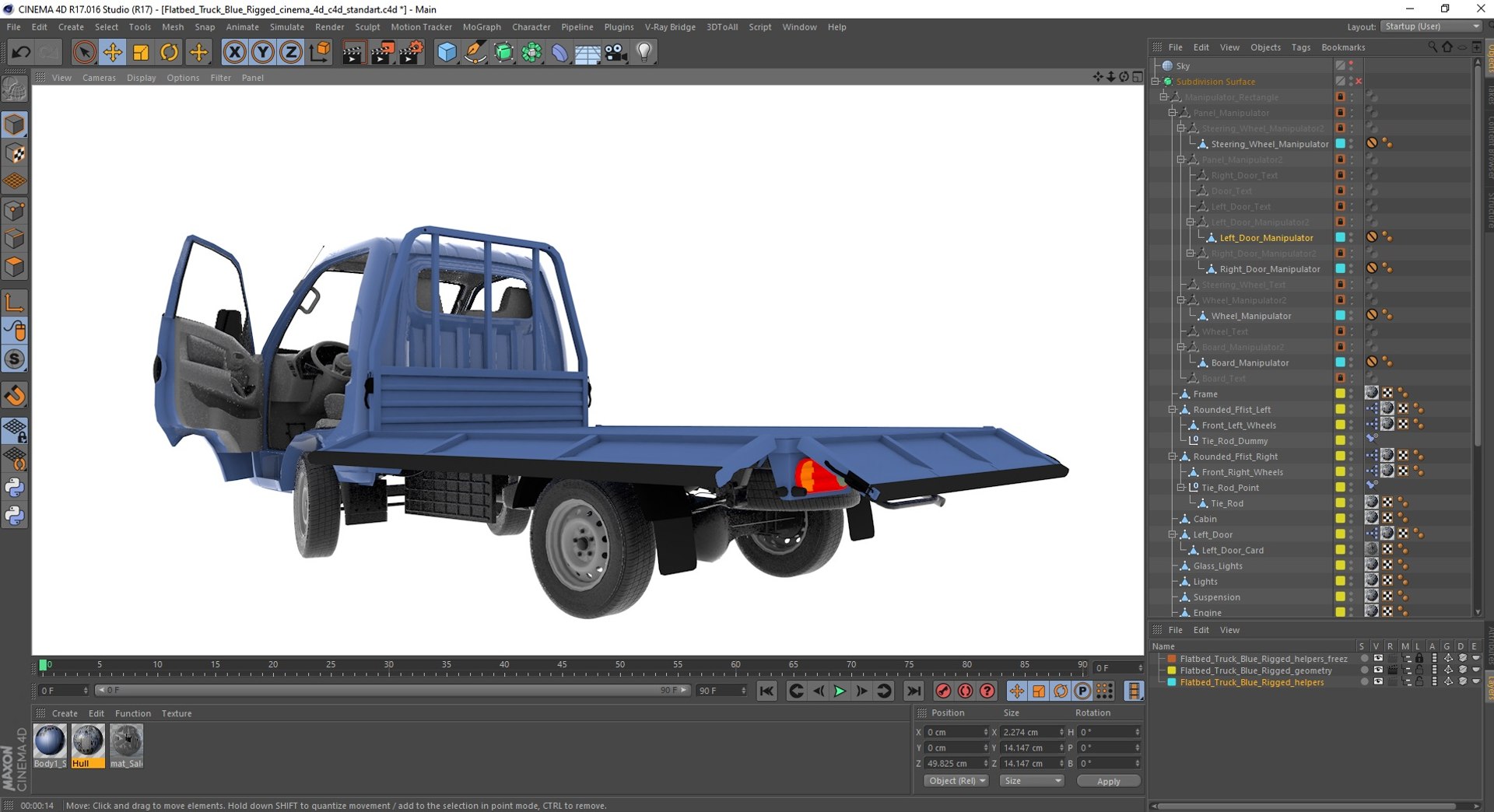Add a Cube primitive object
This screenshot has height=812, width=1494.
[x=447, y=52]
